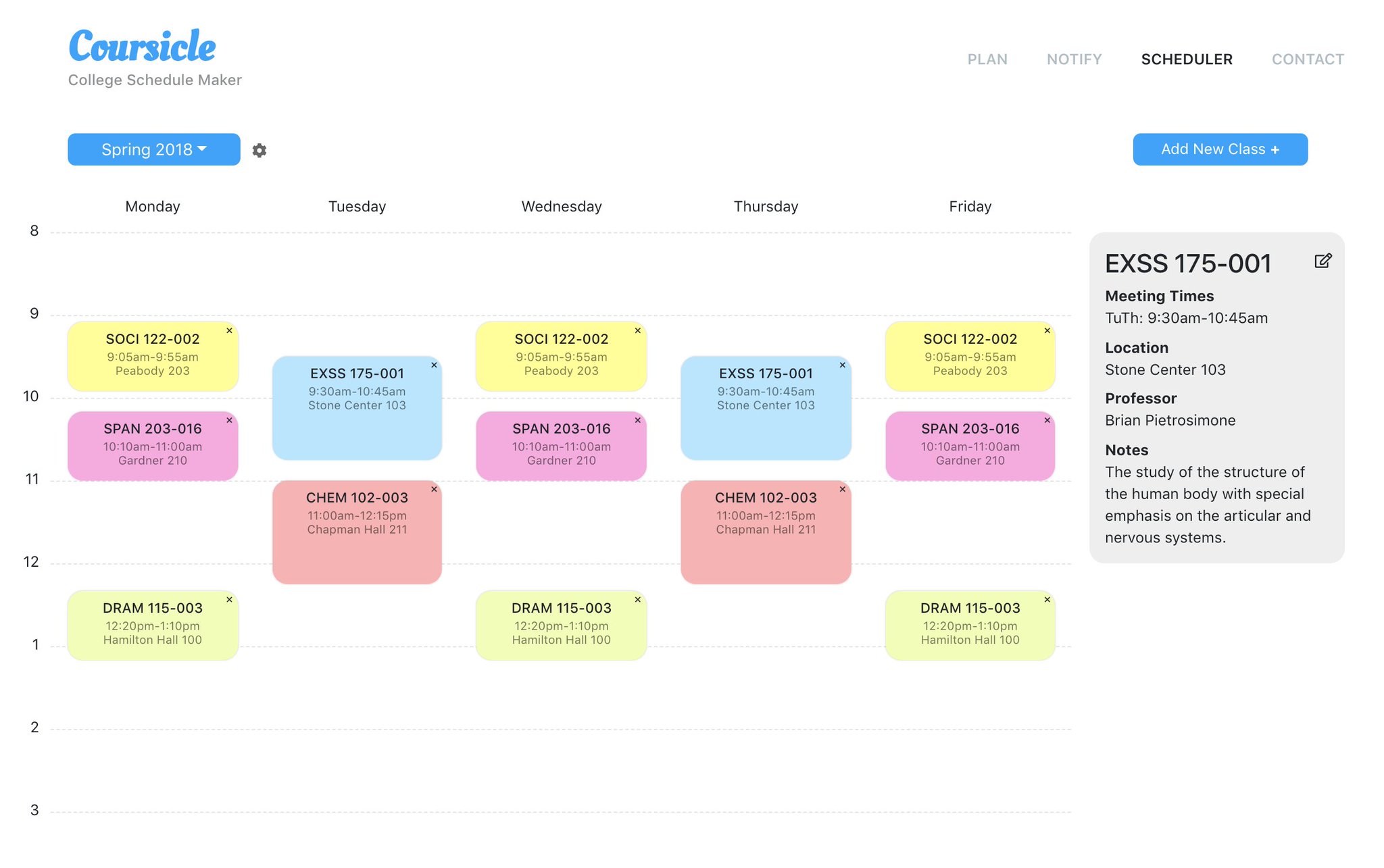Click the edit icon for EXSS 175-001
Image resolution: width=1384 pixels, height=868 pixels.
[1323, 261]
